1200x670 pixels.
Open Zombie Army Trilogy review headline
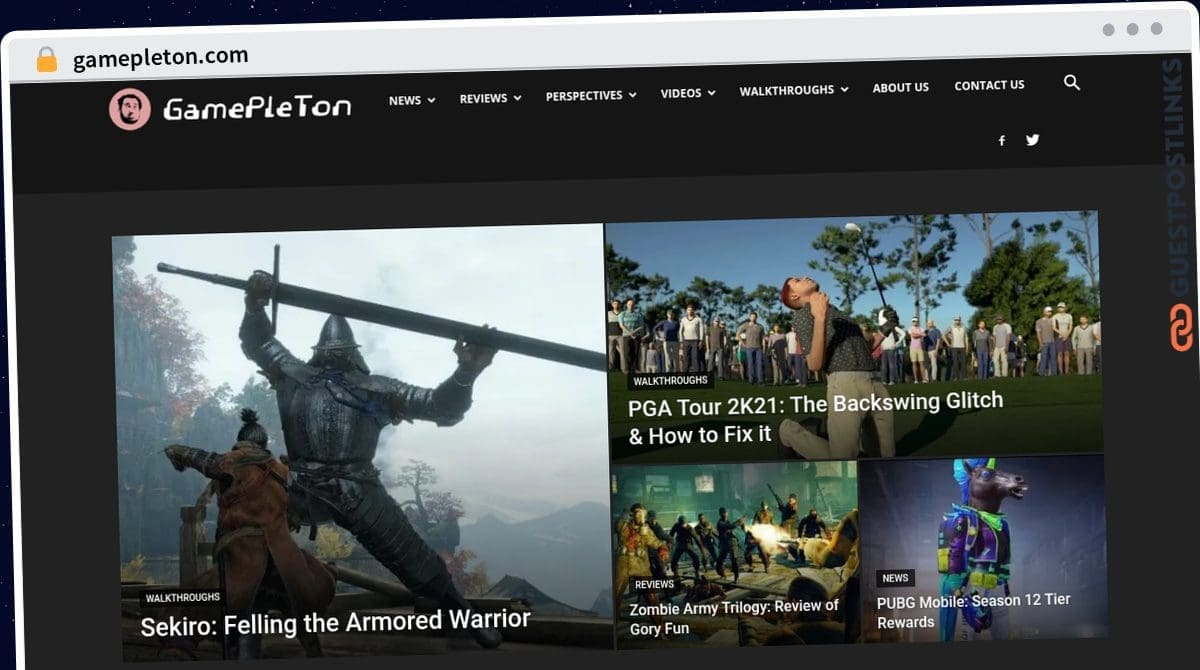(734, 617)
